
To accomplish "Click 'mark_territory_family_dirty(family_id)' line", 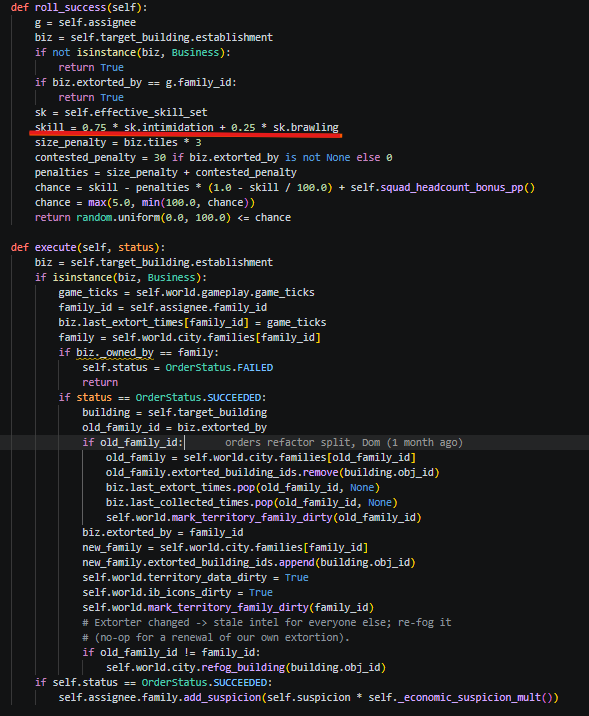I will (x=228, y=607).
